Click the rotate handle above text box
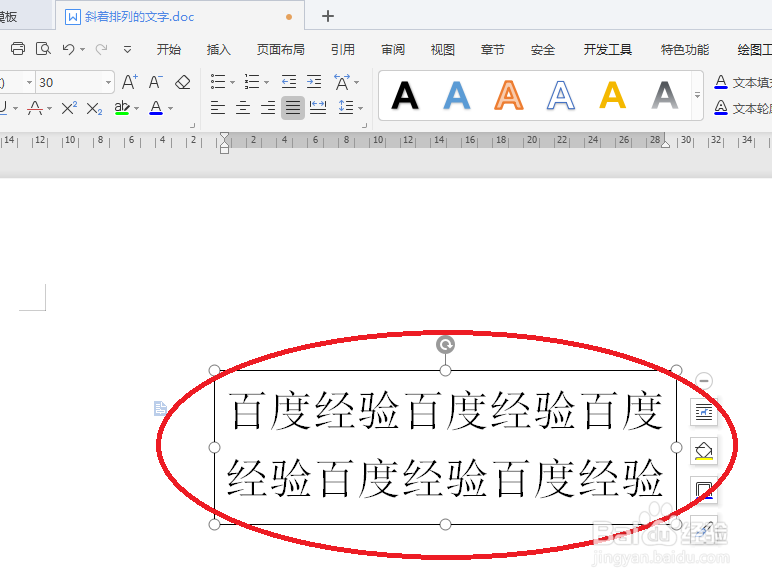This screenshot has height=584, width=772. 446,345
